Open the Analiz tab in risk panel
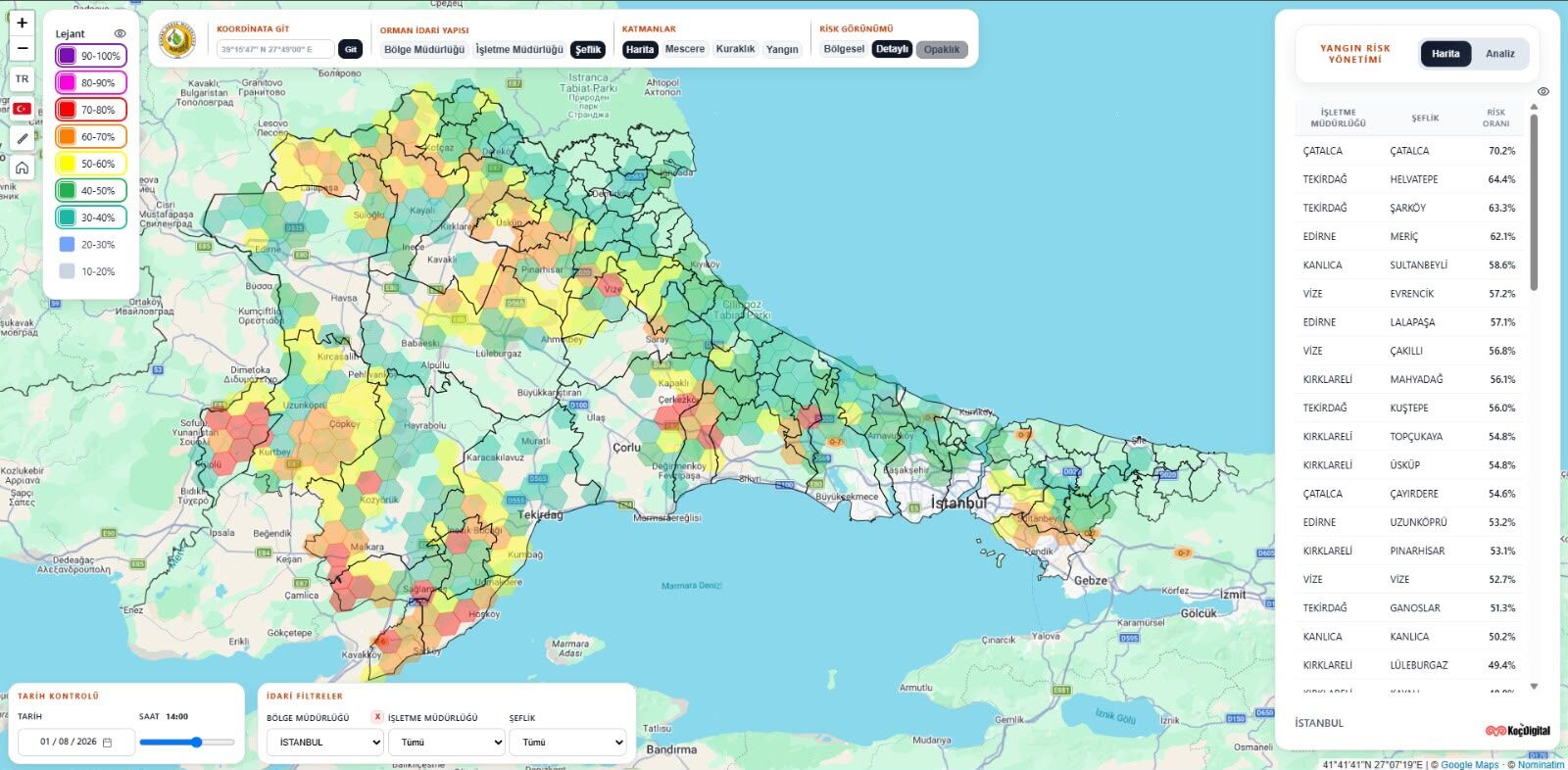The width and height of the screenshot is (1568, 770). pos(1499,54)
